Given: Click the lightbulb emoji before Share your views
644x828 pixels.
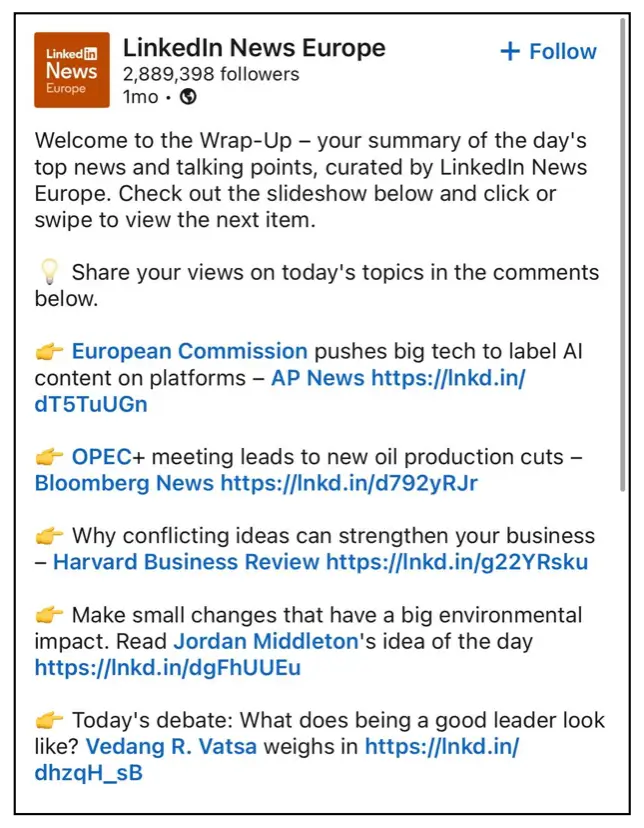Looking at the screenshot, I should 49,273.
